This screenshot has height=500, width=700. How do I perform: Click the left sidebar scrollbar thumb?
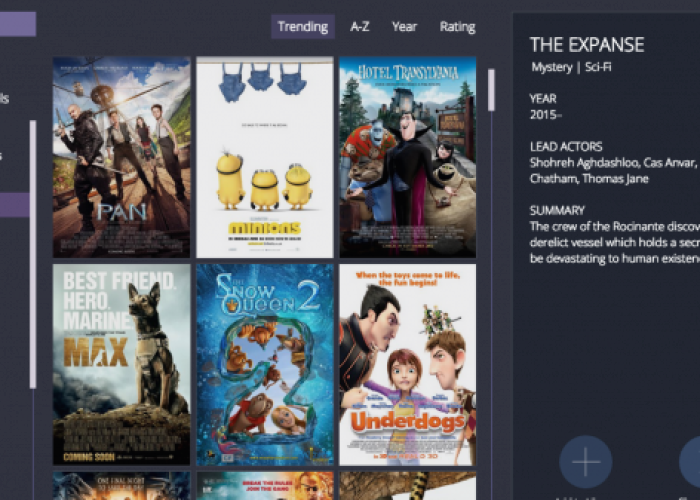[x=33, y=254]
